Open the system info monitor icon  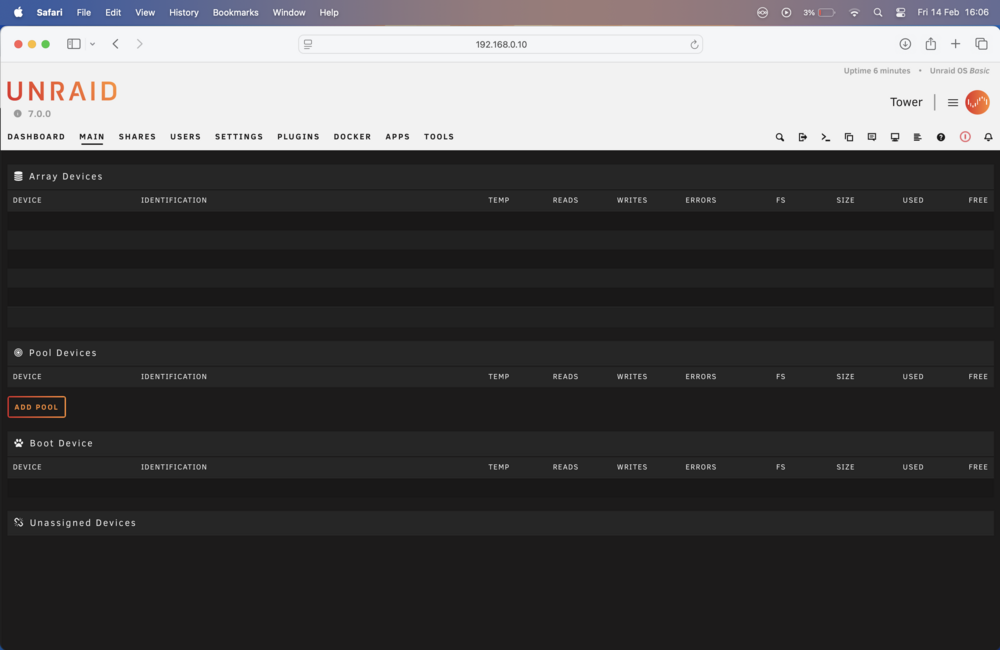pyautogui.click(x=895, y=137)
